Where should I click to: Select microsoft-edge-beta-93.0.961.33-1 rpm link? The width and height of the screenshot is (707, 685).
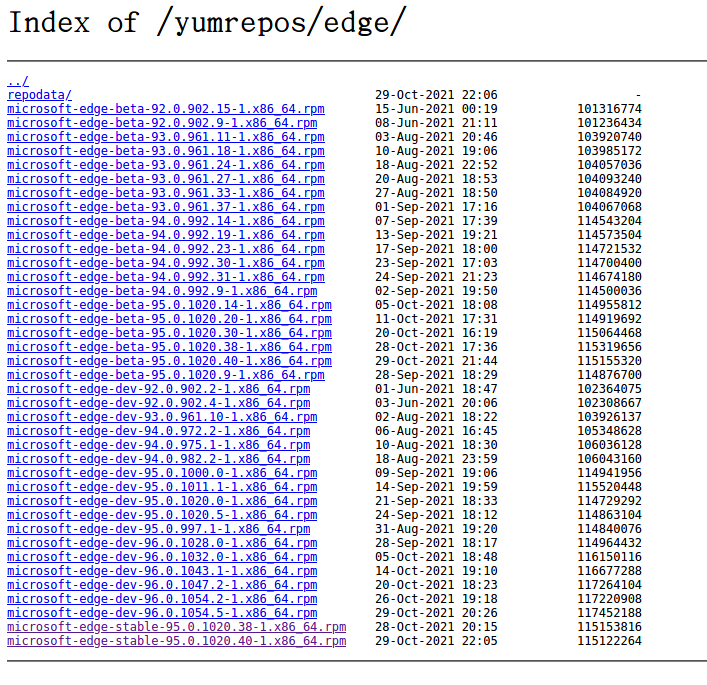tap(166, 193)
